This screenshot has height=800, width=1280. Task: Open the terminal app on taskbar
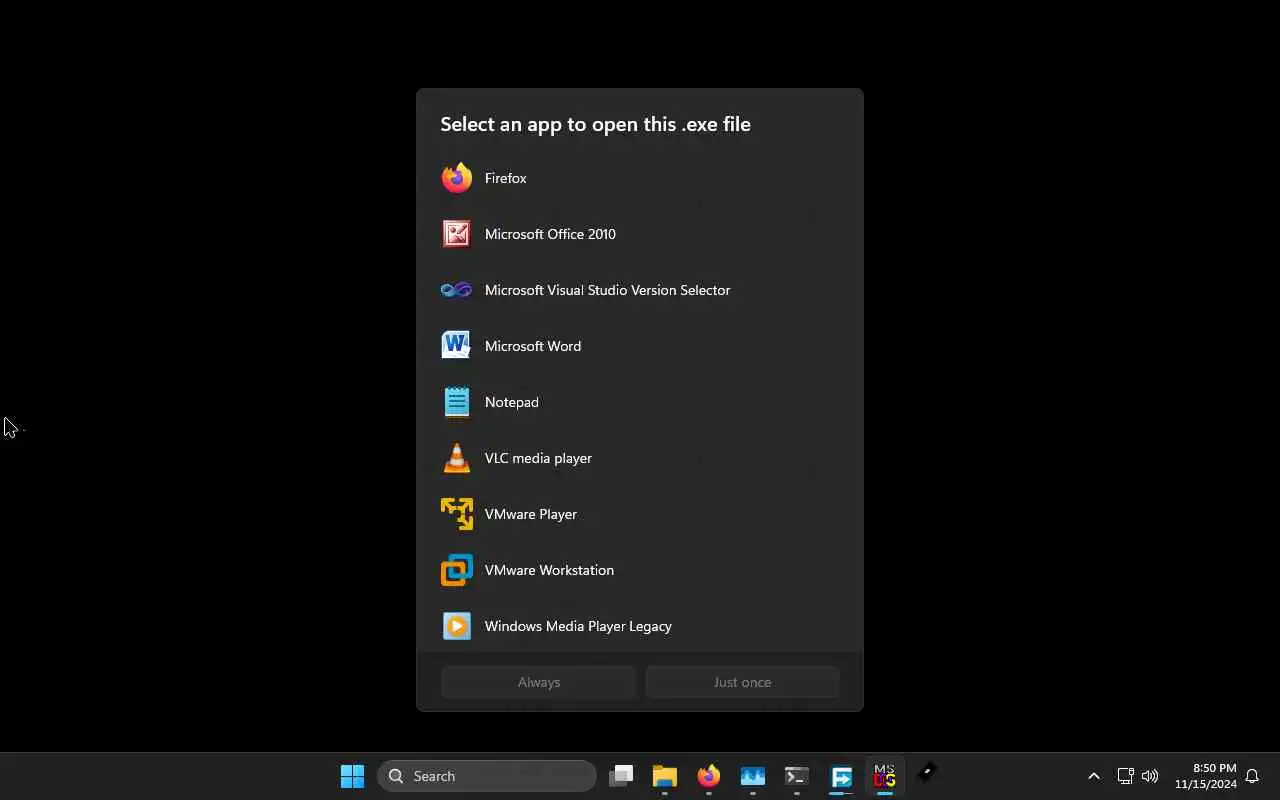coord(797,776)
